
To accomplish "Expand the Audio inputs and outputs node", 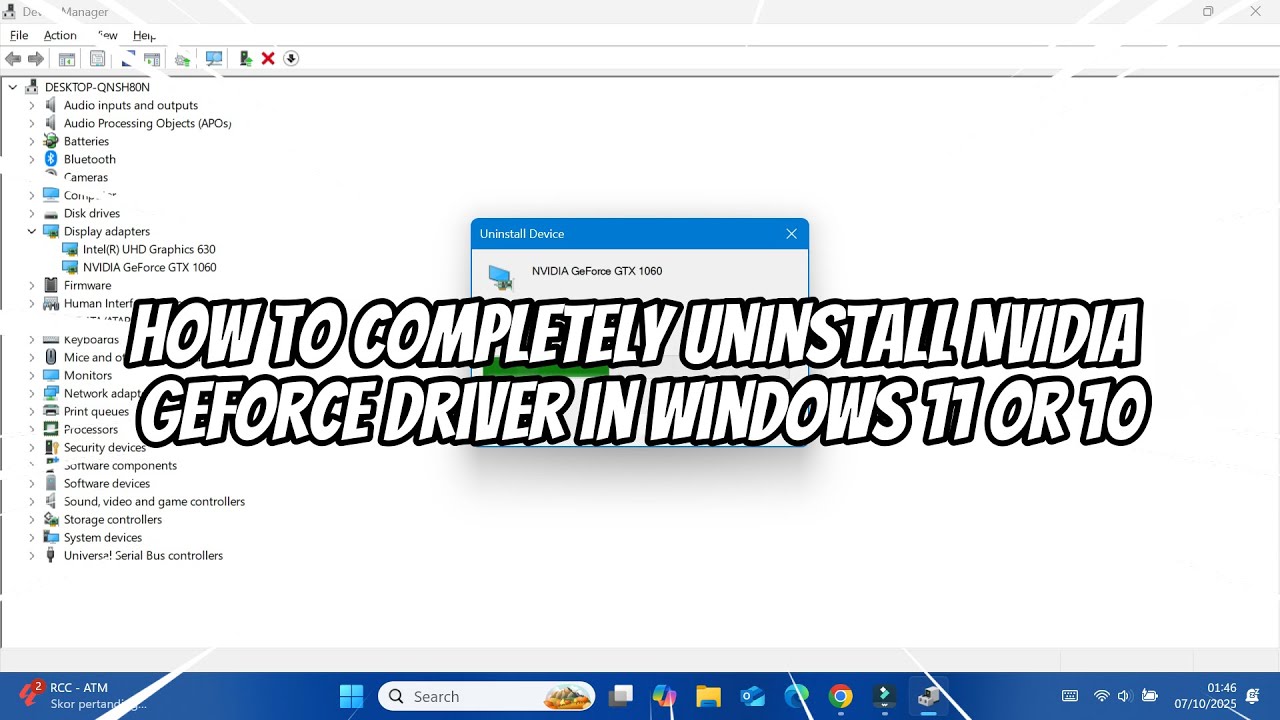I will [31, 105].
